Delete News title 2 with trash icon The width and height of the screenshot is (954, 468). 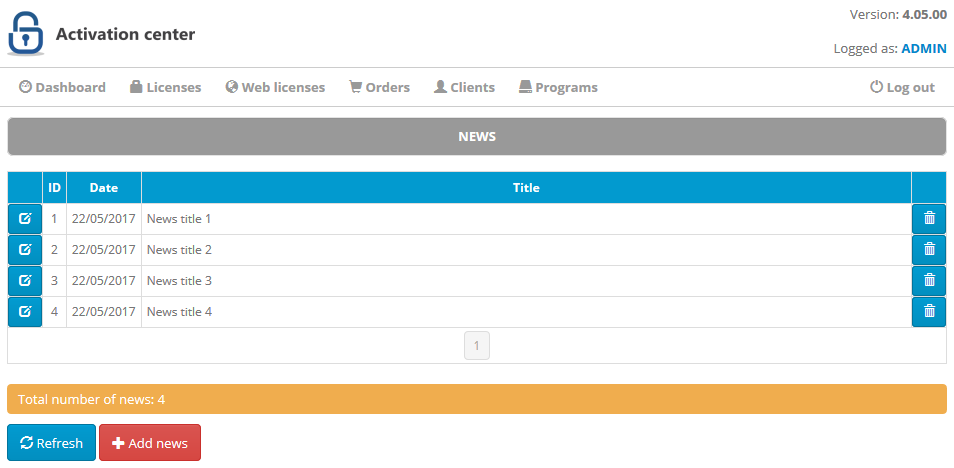point(929,250)
